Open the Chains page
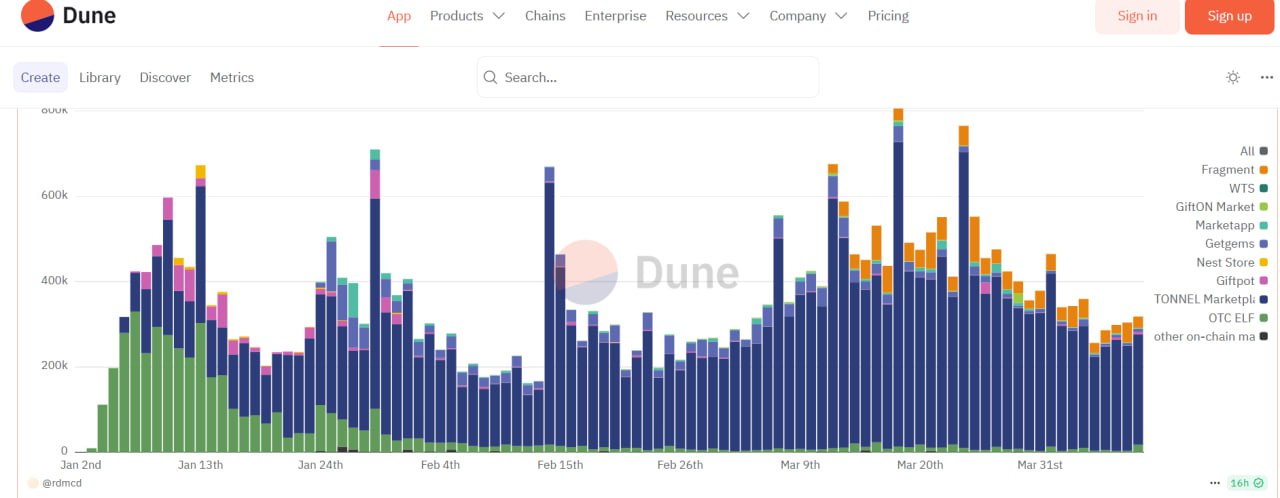 [545, 16]
